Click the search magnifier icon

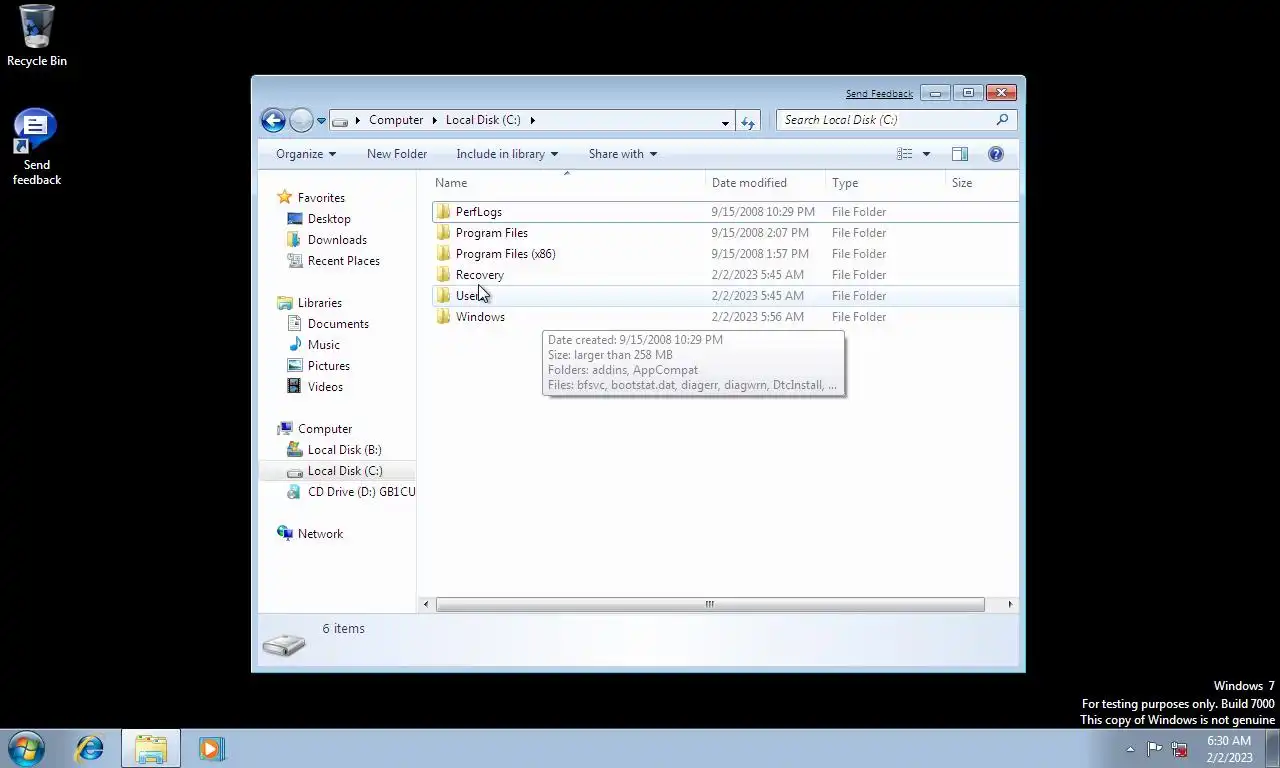(1002, 120)
